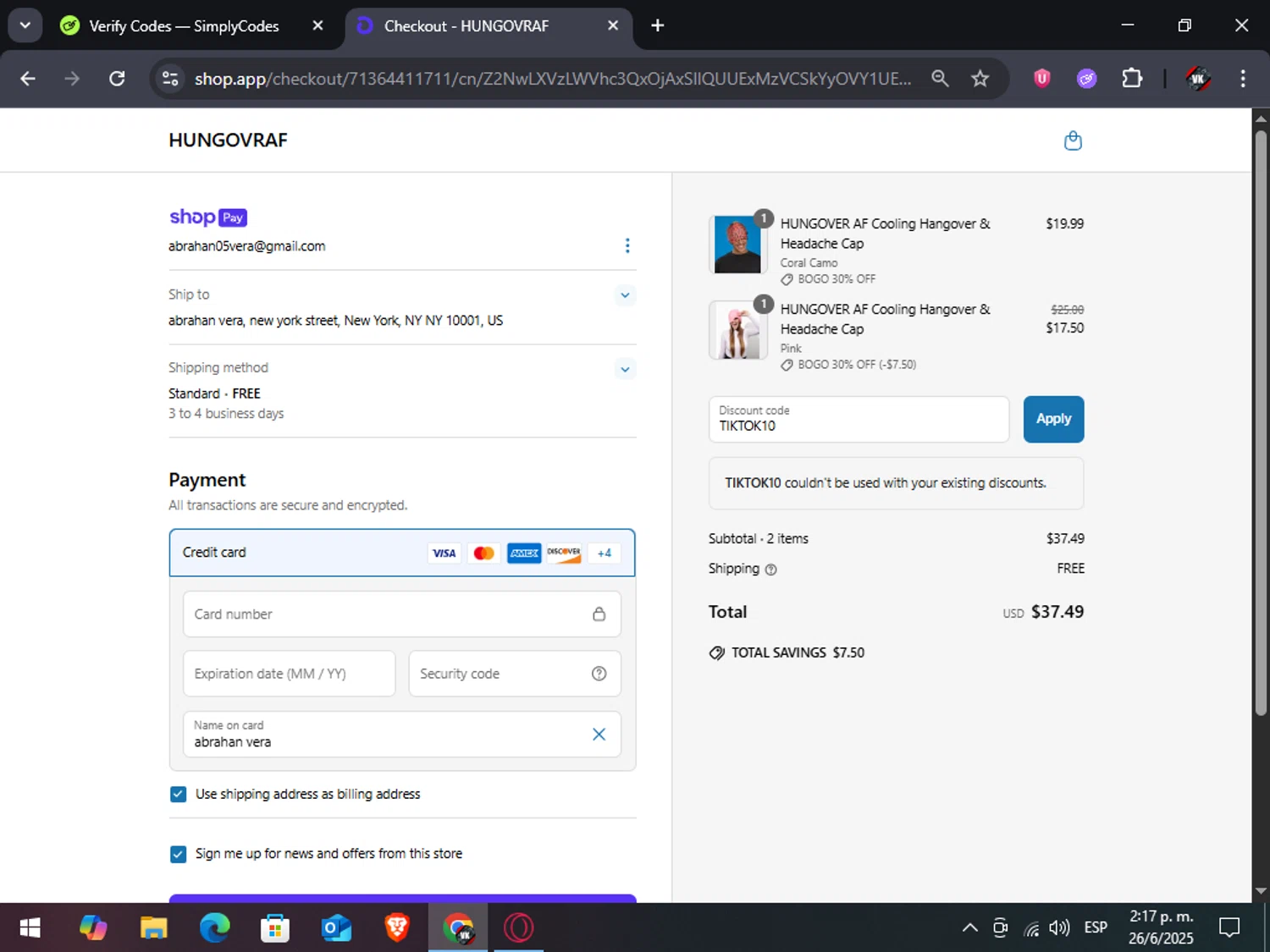Screen dimensions: 1270x952
Task: Click the lock icon in card number field
Action: [x=599, y=614]
